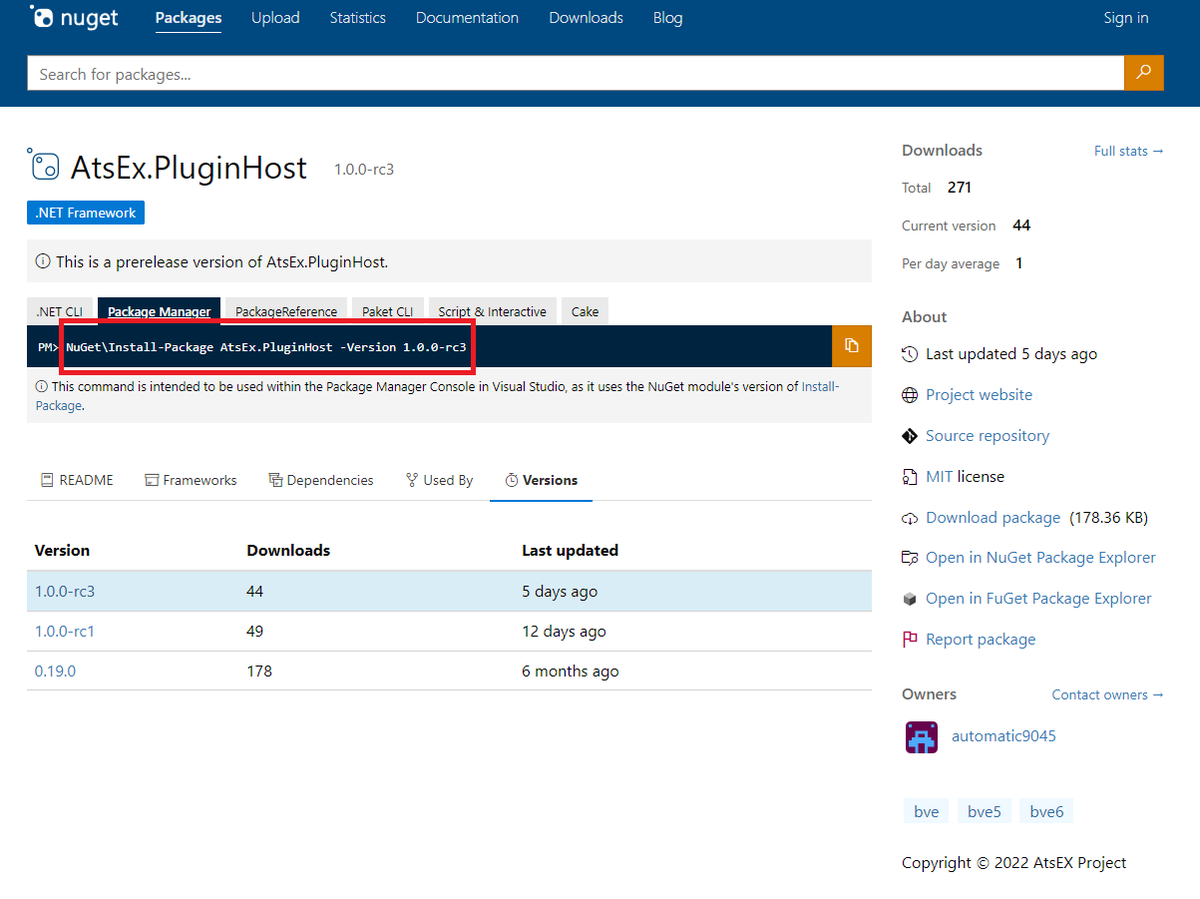1200x899 pixels.
Task: Focus the Search for packages field
Action: coord(576,73)
